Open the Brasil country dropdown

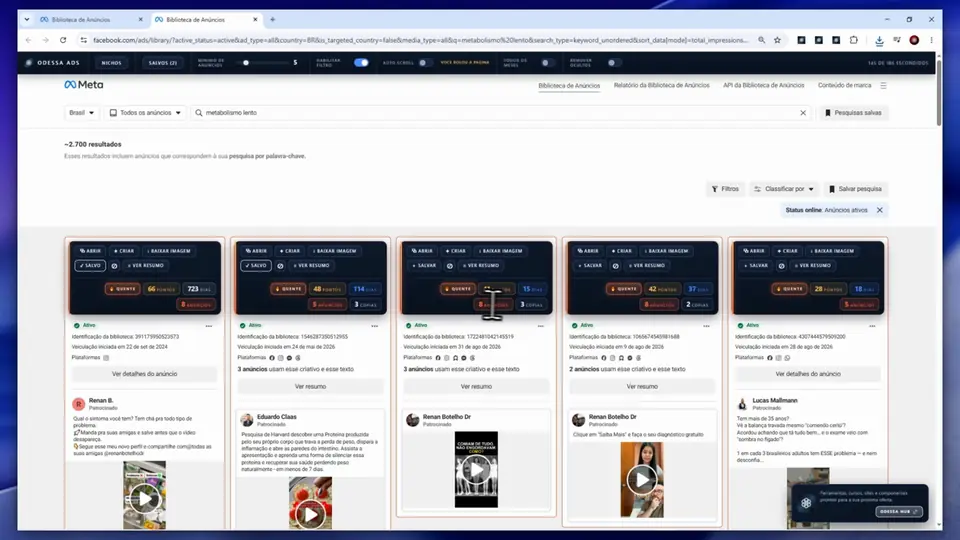click(x=81, y=113)
